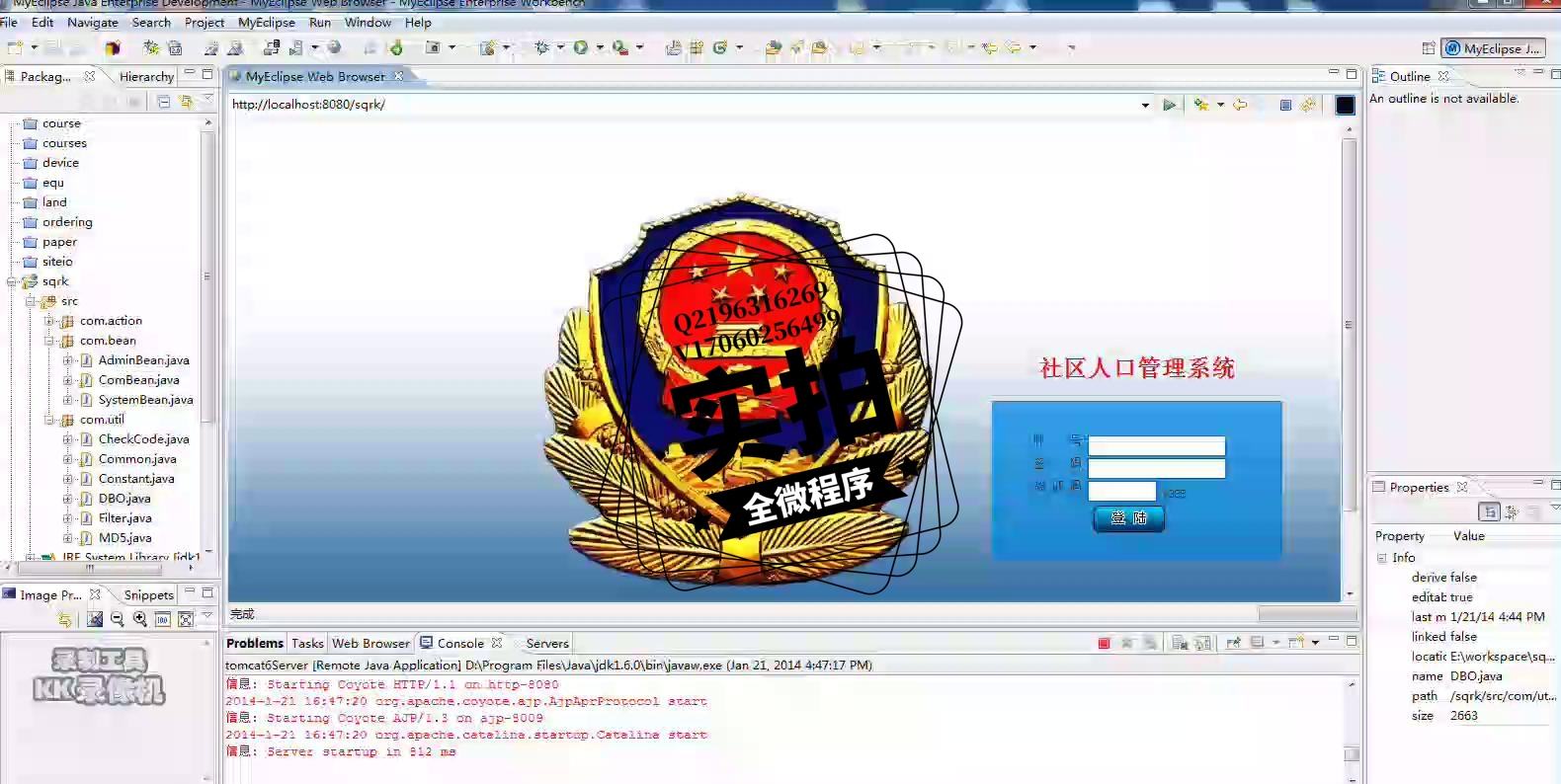Switch to the bottom Web Browser tab
Screen dimensions: 1561x784
click(370, 643)
